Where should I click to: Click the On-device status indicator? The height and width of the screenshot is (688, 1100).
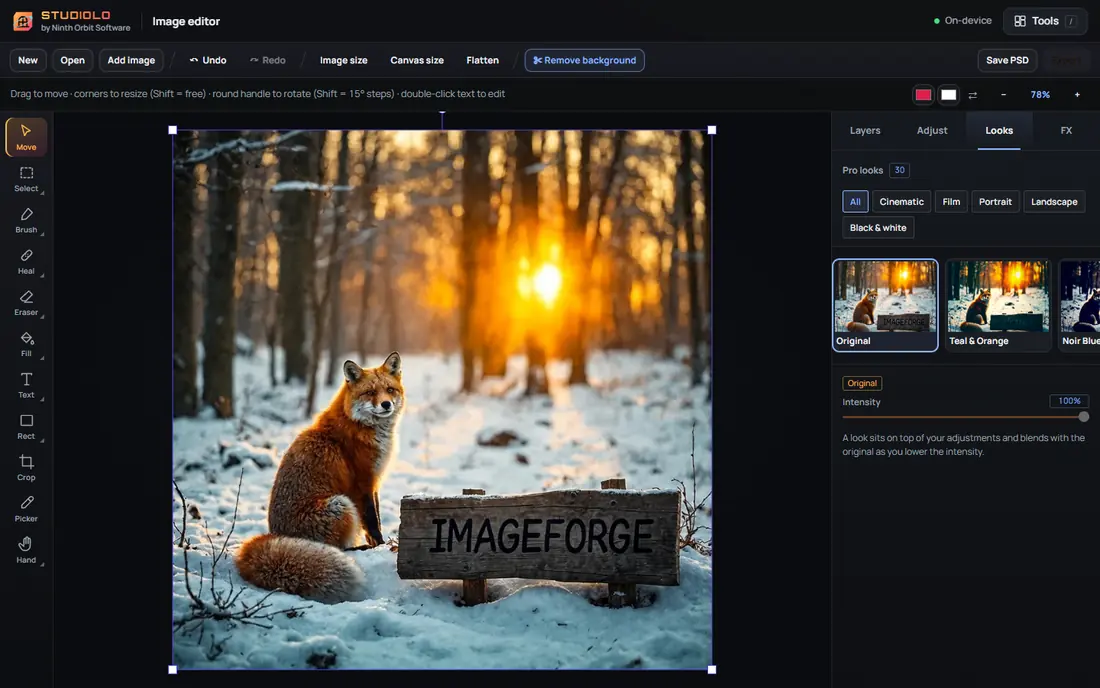pos(962,21)
